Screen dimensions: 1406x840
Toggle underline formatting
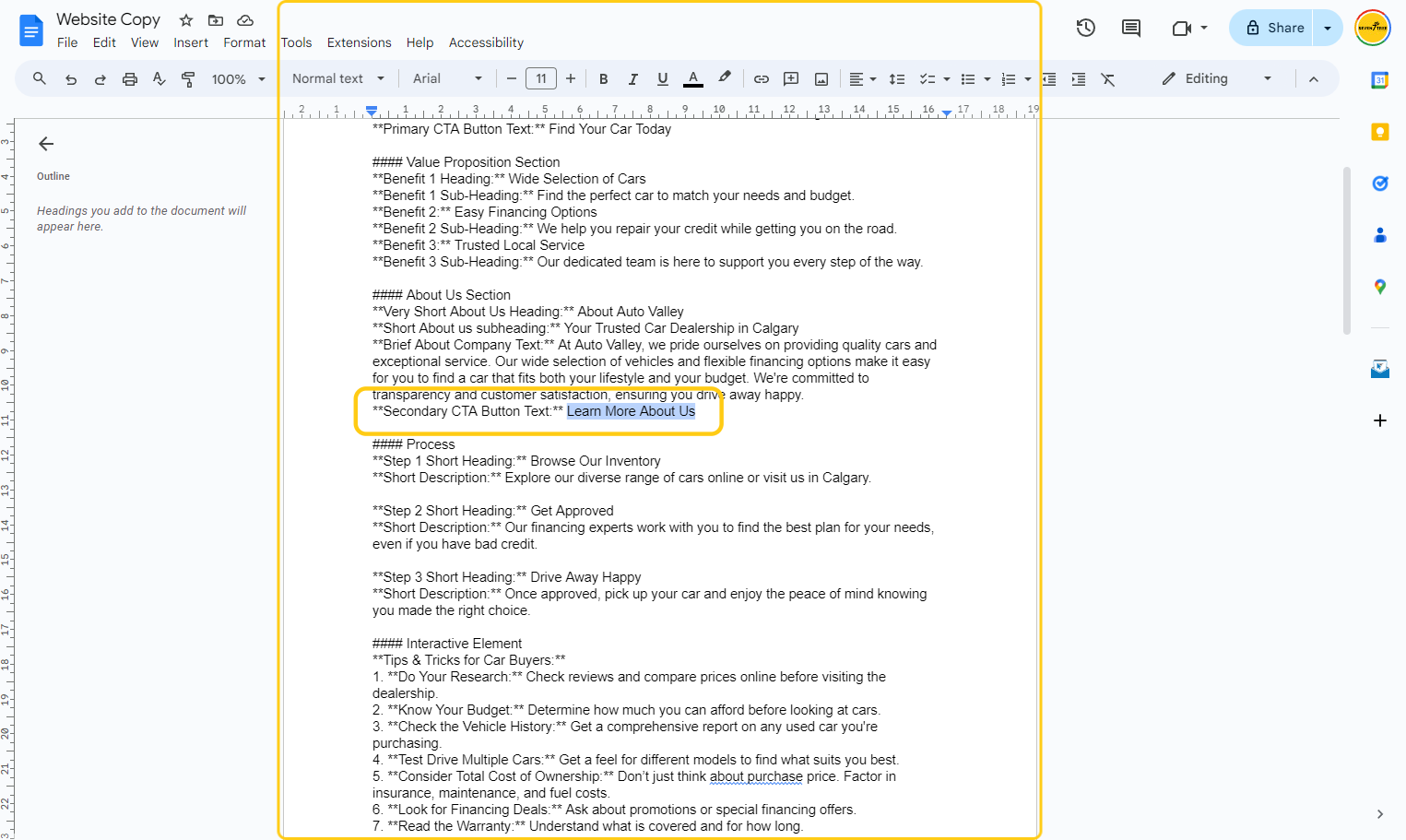[x=663, y=79]
